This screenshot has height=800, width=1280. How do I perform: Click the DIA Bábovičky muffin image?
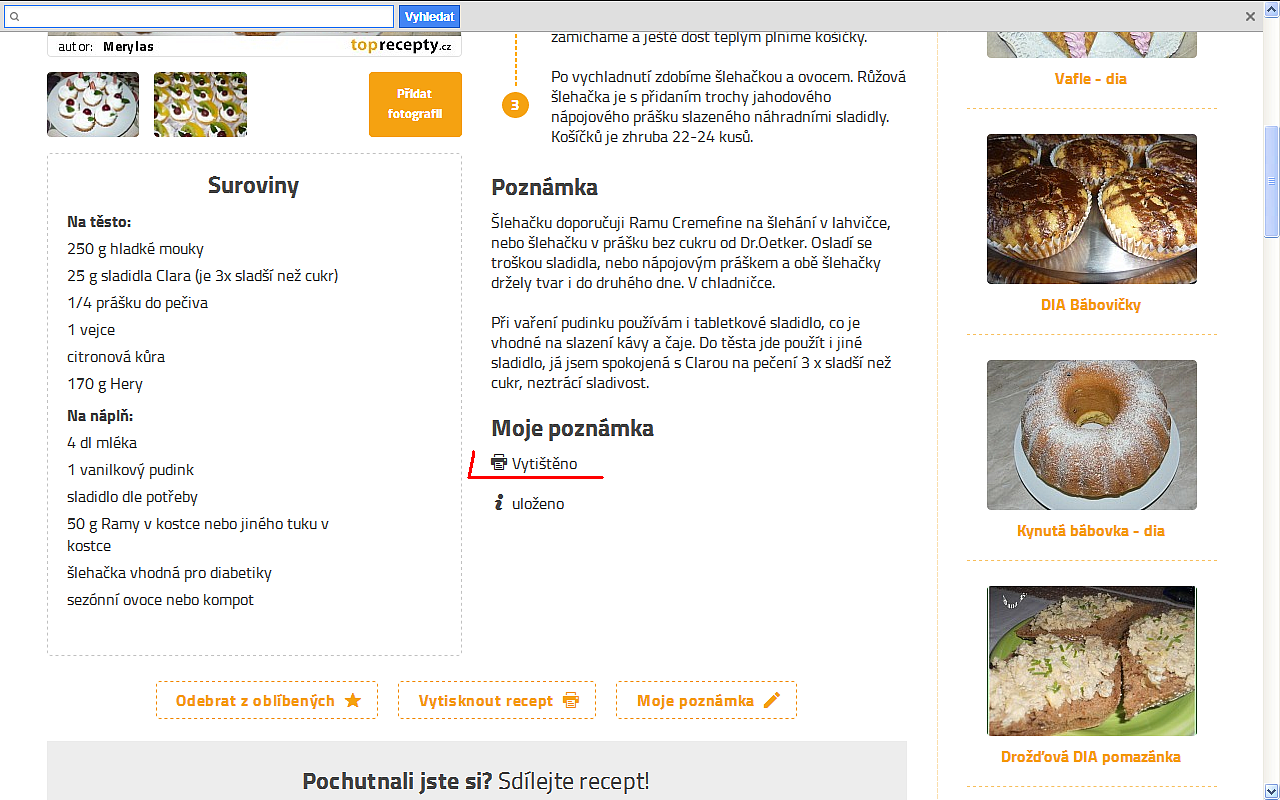click(1091, 209)
